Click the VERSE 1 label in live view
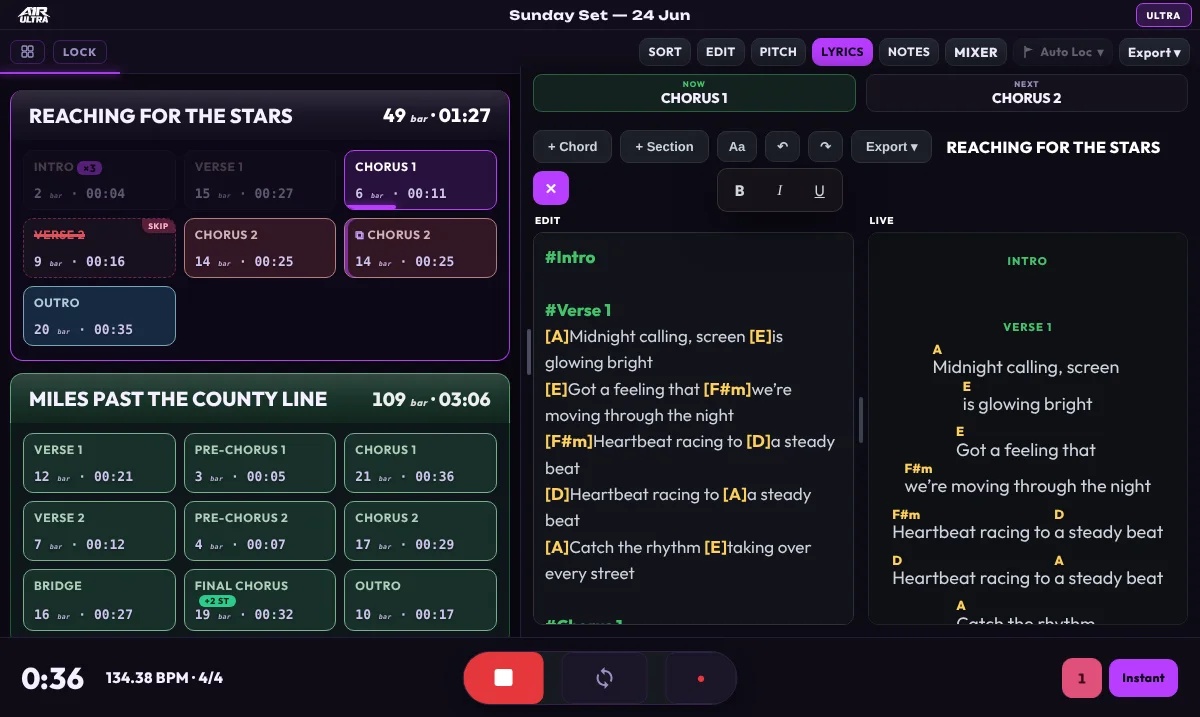The height and width of the screenshot is (717, 1200). pos(1027,327)
